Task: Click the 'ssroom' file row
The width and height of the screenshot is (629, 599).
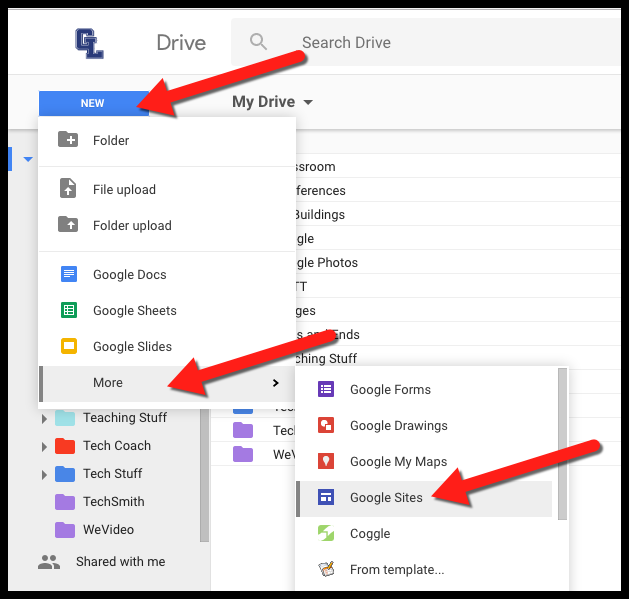Action: point(457,166)
